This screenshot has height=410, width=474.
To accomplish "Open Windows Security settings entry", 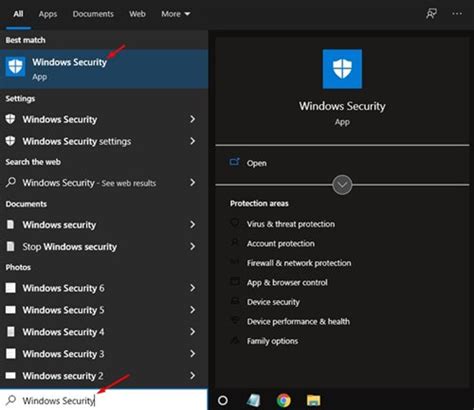I will point(104,141).
